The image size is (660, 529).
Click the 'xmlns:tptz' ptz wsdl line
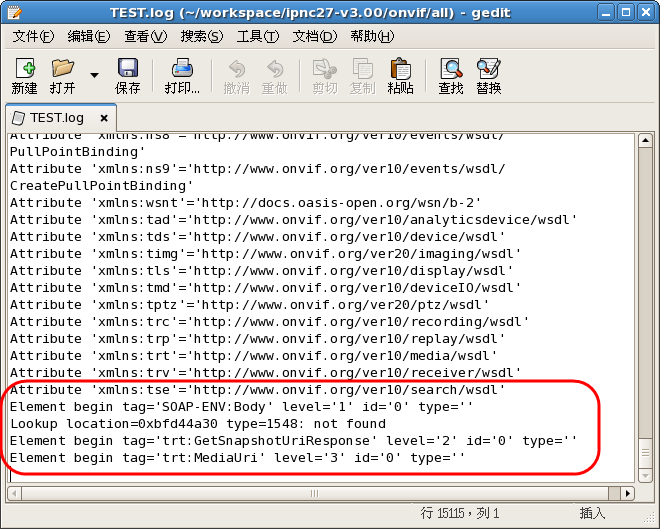coord(249,305)
